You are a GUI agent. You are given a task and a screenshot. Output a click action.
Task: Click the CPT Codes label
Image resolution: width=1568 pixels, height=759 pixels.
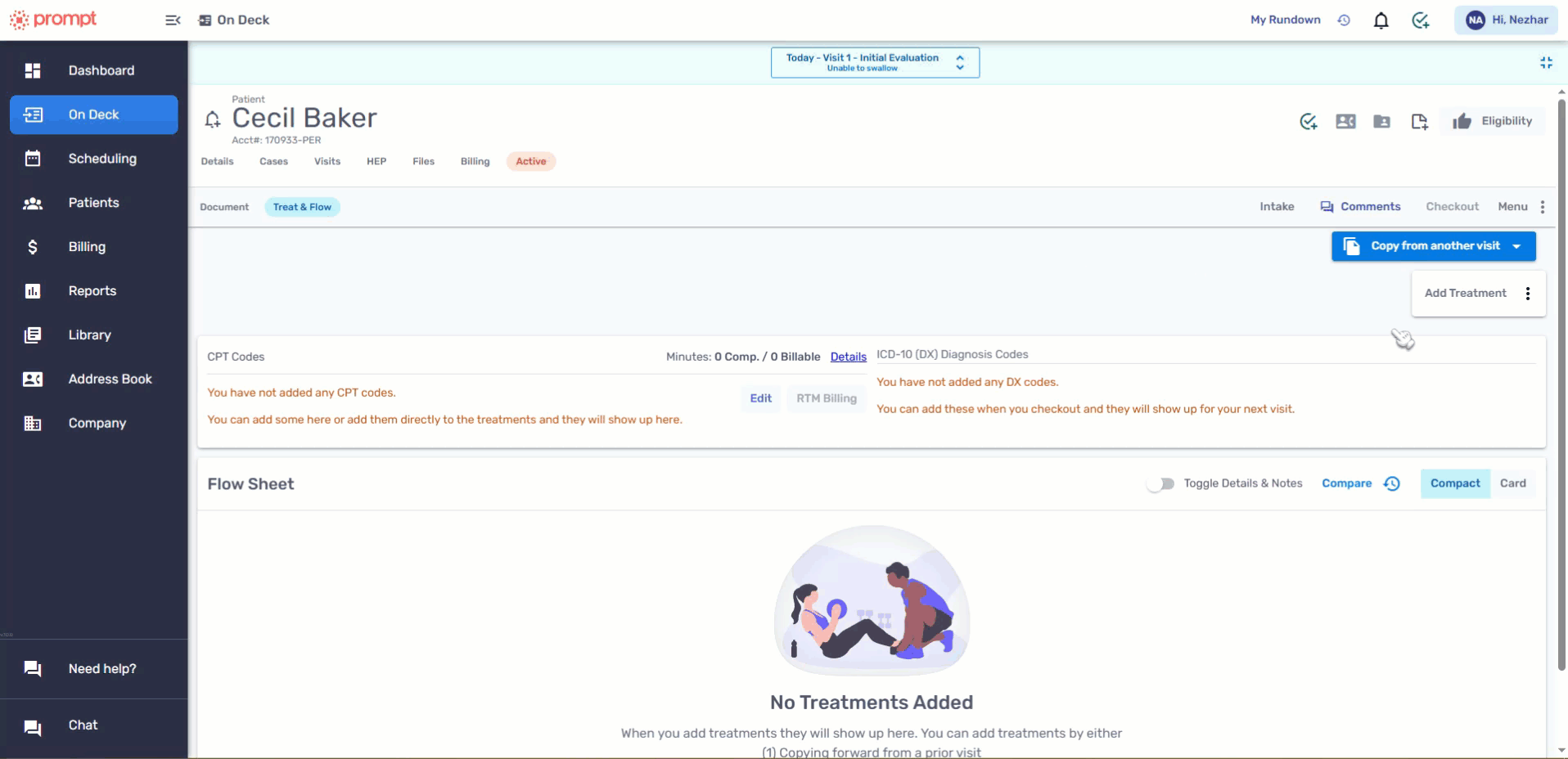[x=236, y=357]
